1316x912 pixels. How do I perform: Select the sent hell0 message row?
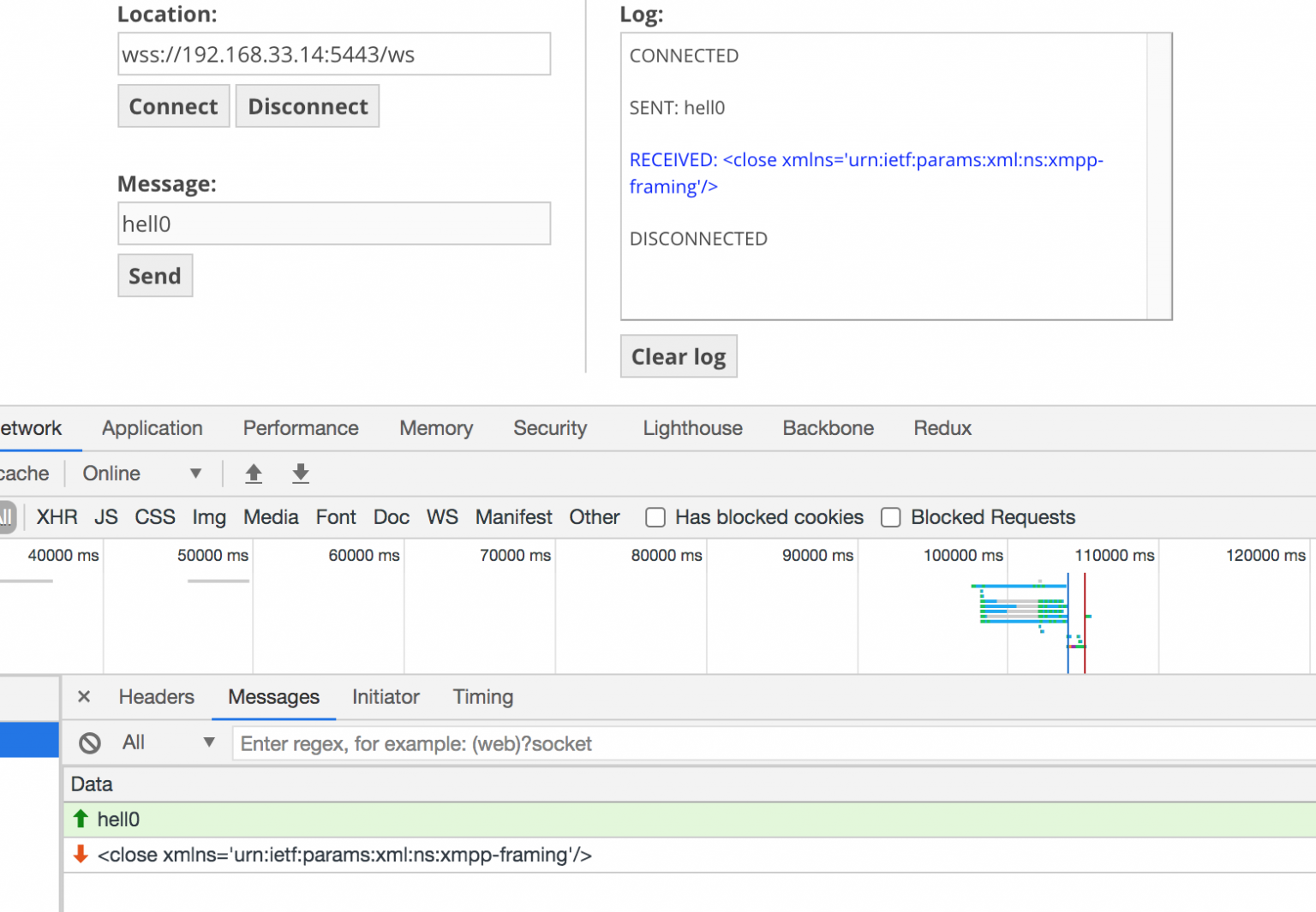tap(343, 820)
